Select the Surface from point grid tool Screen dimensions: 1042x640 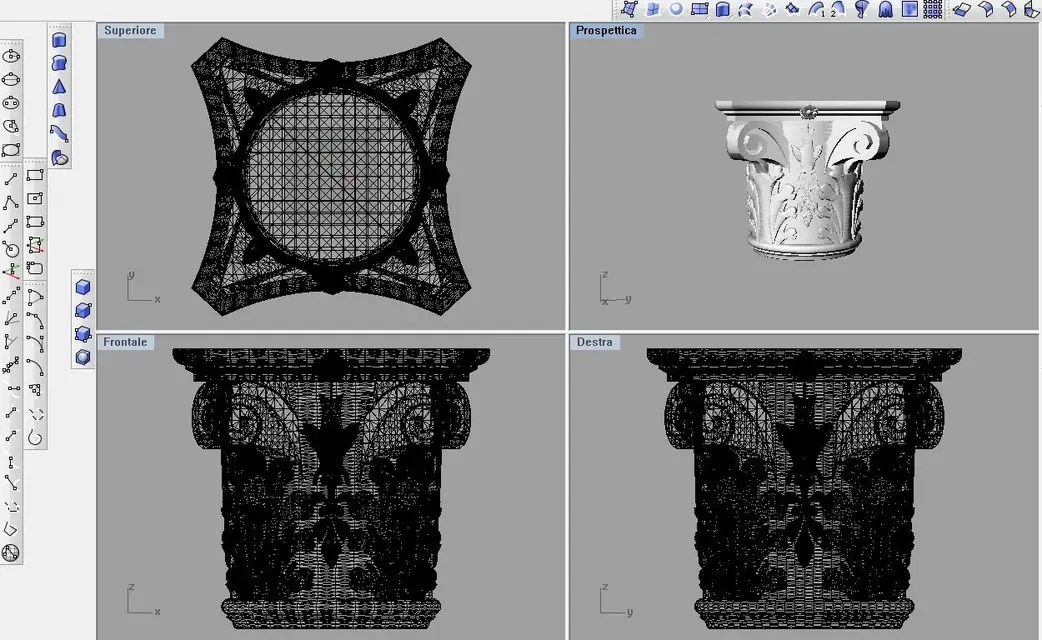point(932,9)
